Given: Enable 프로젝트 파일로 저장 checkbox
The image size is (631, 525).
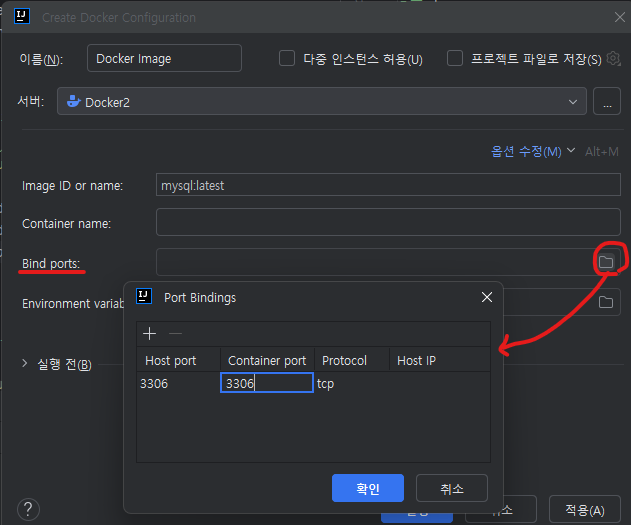Looking at the screenshot, I should point(455,58).
